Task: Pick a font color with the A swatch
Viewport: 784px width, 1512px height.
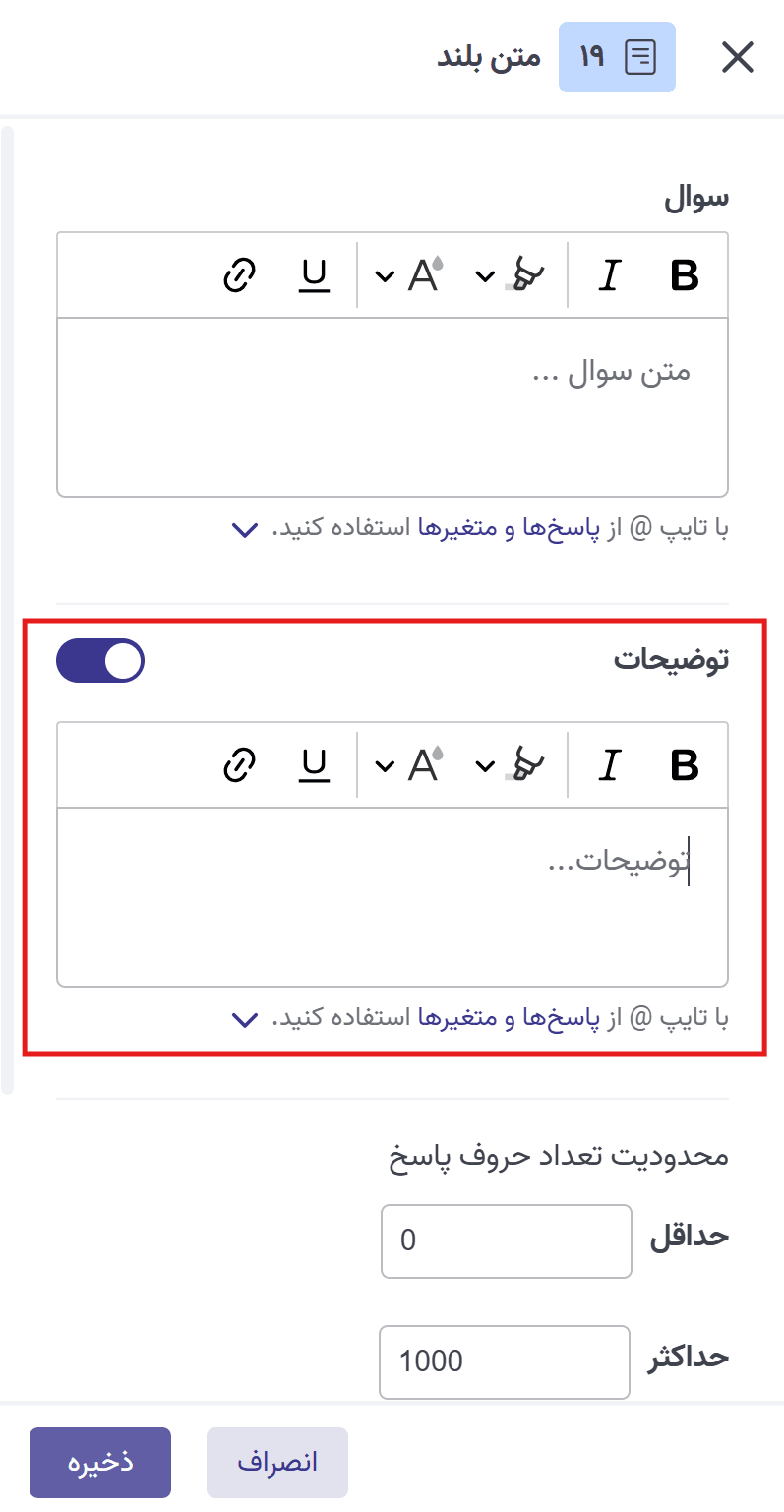Action: (x=423, y=275)
